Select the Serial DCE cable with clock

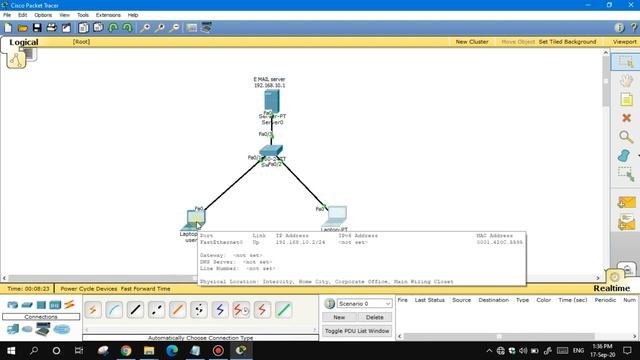(x=241, y=310)
